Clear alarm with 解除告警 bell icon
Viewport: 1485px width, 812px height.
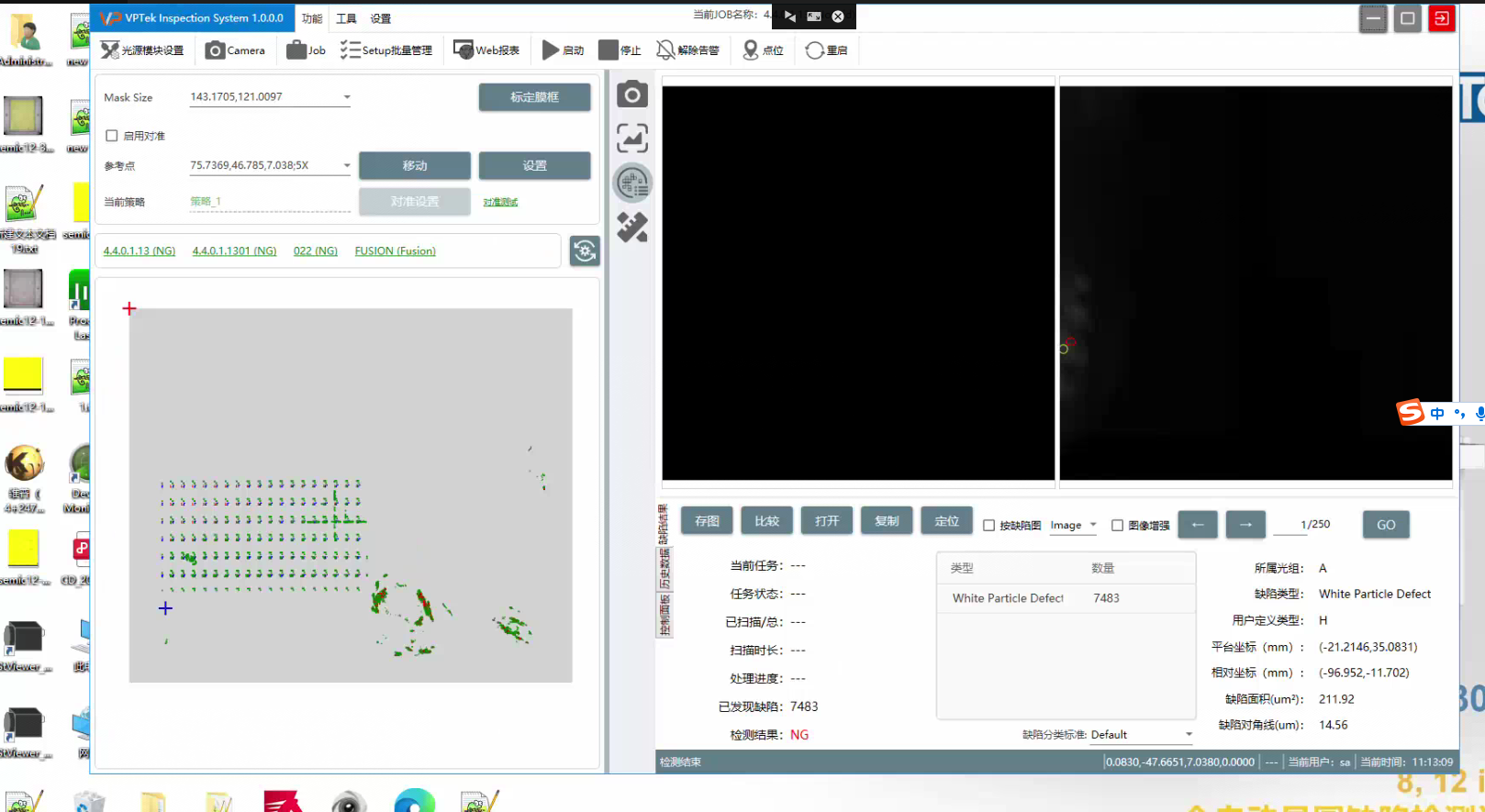(687, 50)
